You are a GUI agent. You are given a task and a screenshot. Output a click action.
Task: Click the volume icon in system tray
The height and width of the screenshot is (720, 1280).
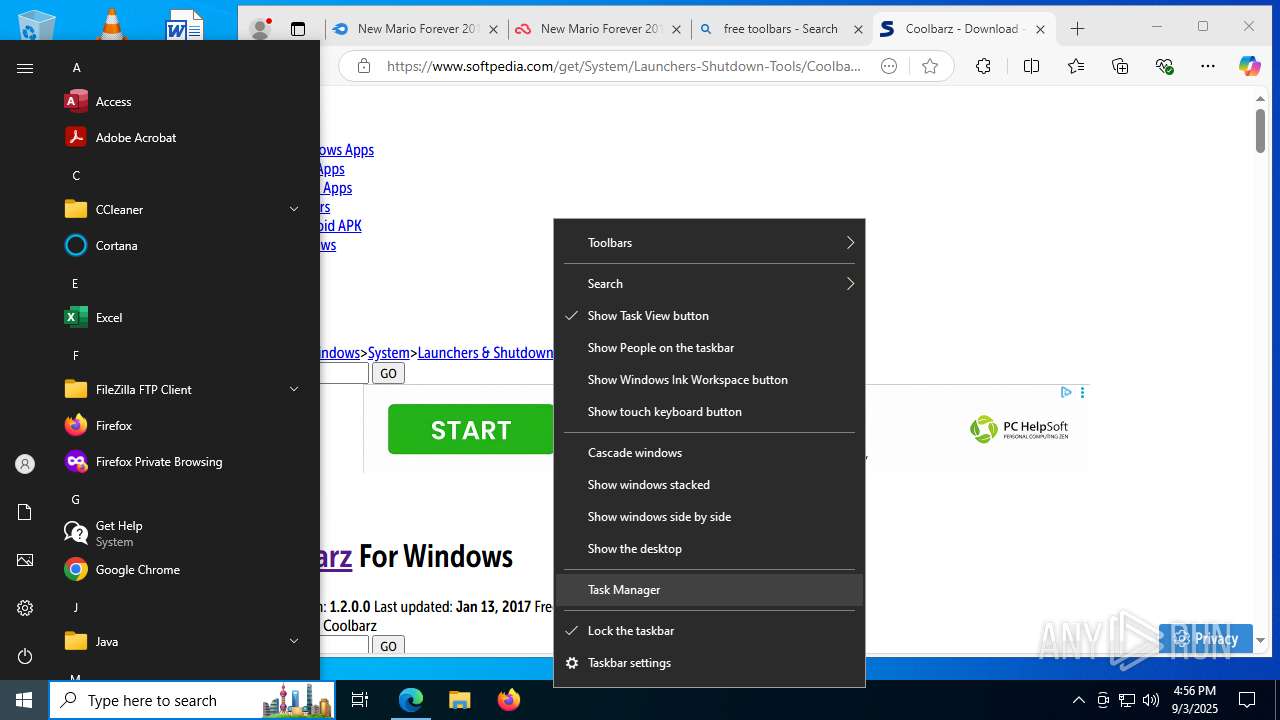coord(1151,700)
